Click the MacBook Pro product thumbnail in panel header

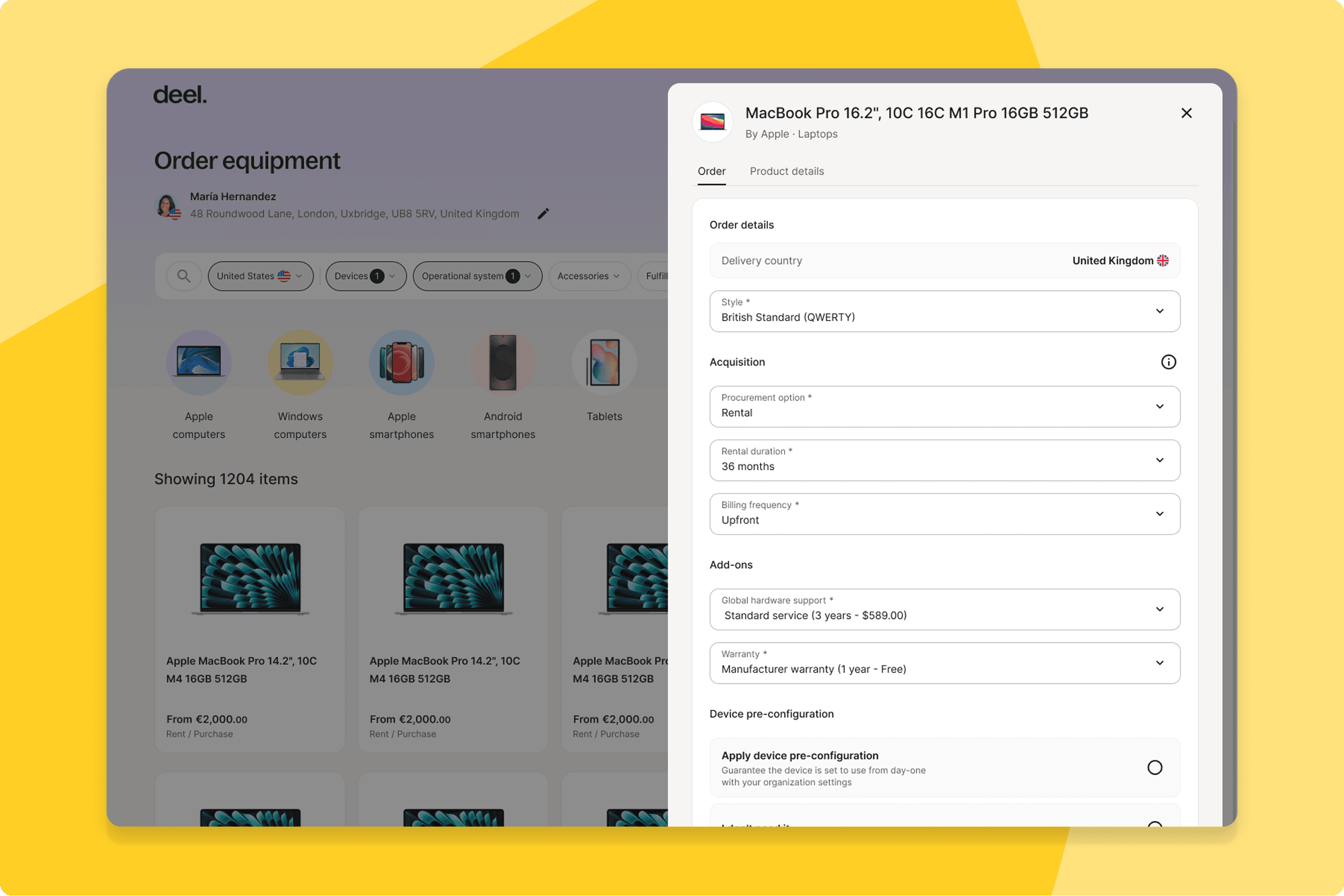[x=713, y=122]
